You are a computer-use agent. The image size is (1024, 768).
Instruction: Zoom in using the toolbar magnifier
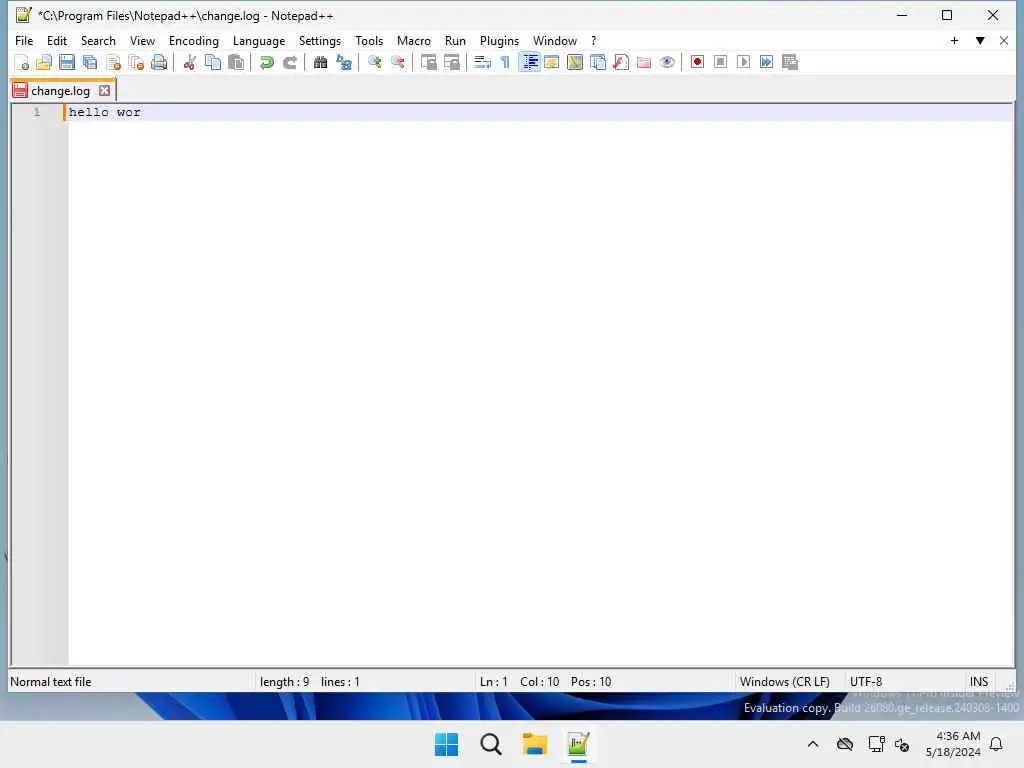coord(374,63)
